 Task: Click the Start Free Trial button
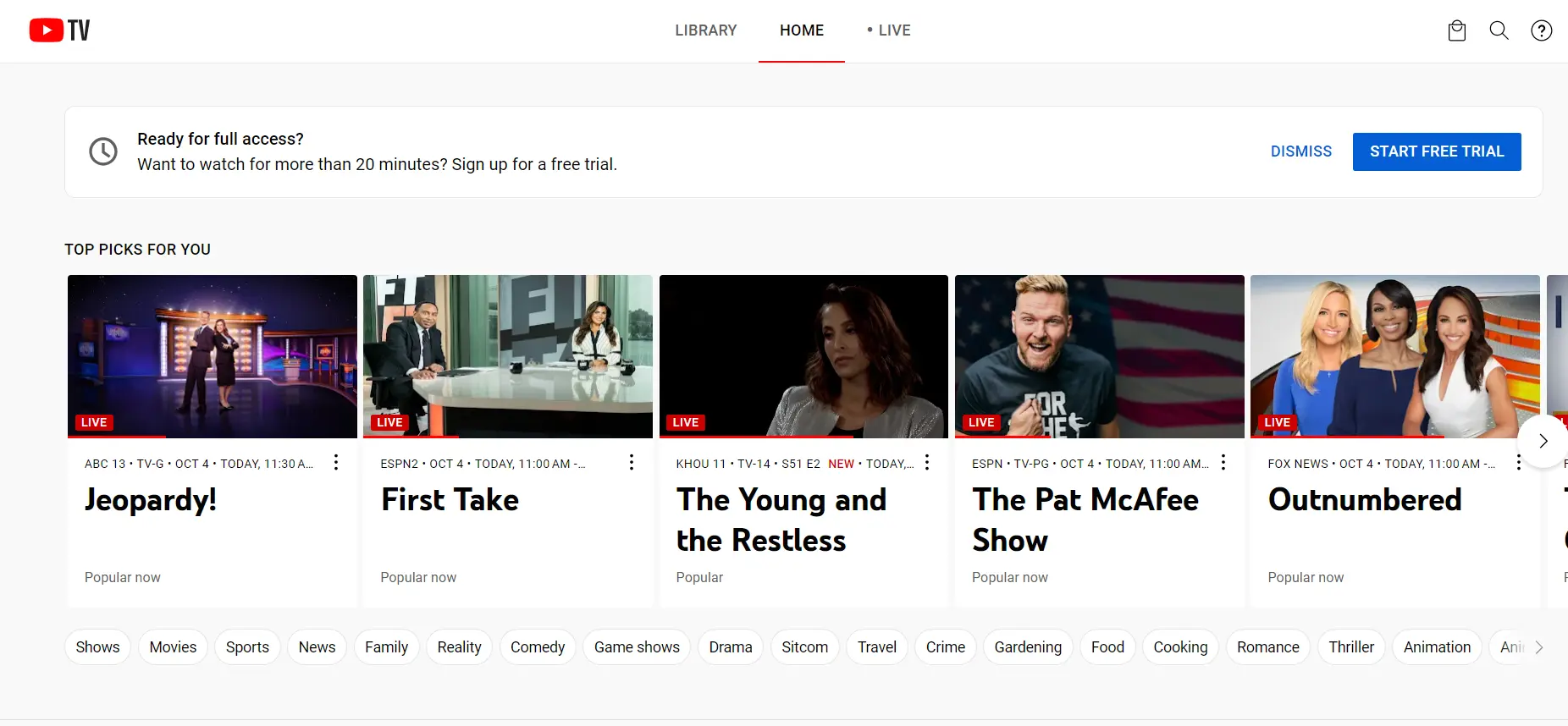coord(1437,151)
